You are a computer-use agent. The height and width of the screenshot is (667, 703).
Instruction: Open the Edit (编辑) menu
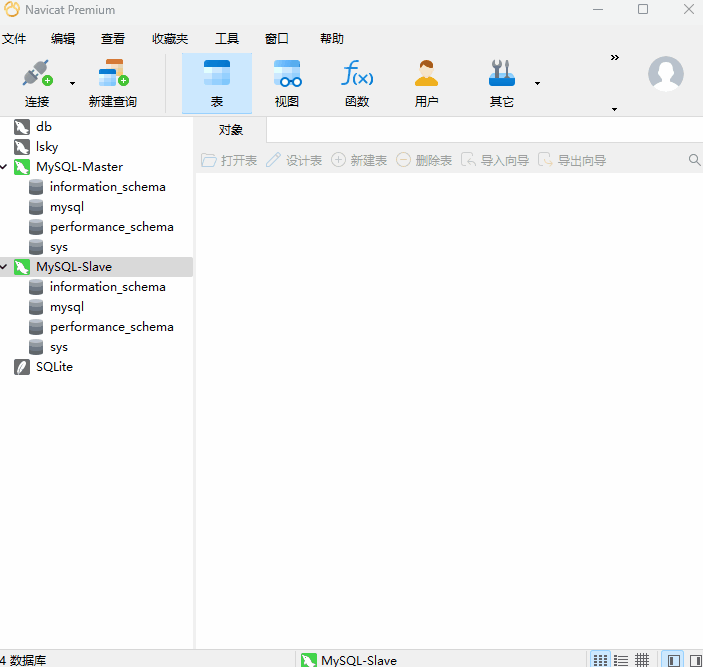pyautogui.click(x=63, y=39)
